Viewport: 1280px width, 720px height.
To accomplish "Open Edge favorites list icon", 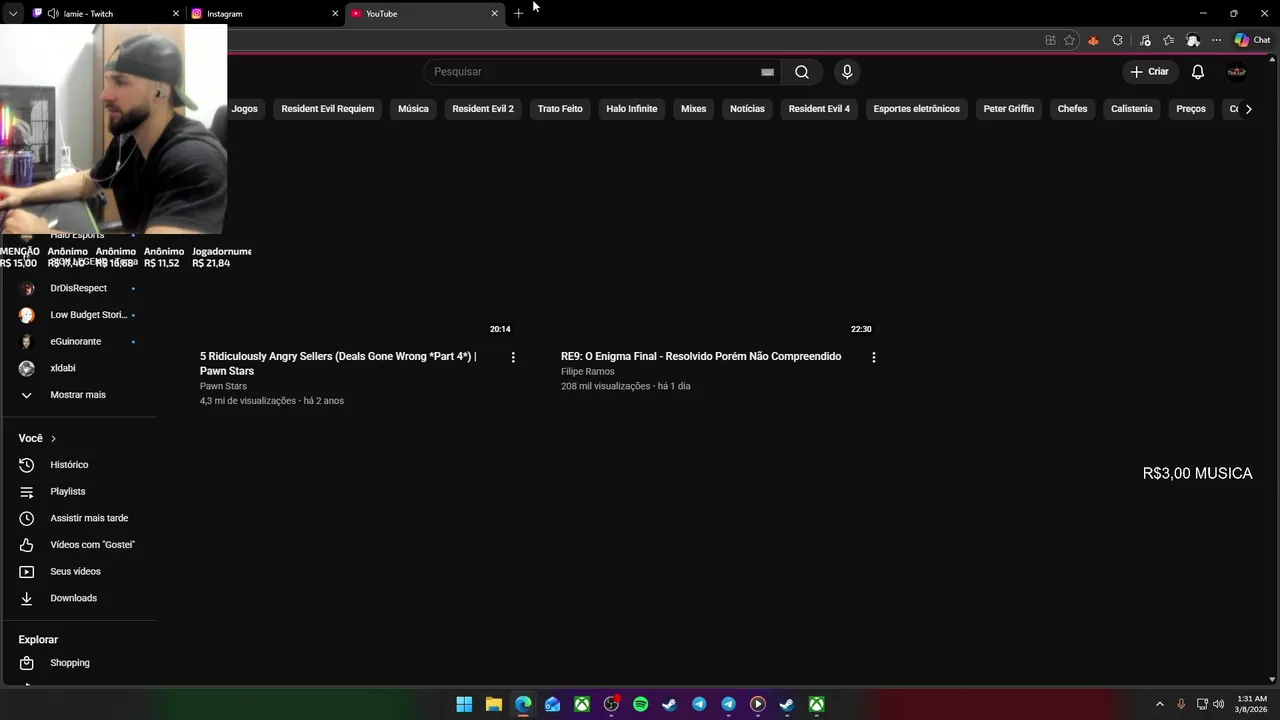I will 1168,40.
